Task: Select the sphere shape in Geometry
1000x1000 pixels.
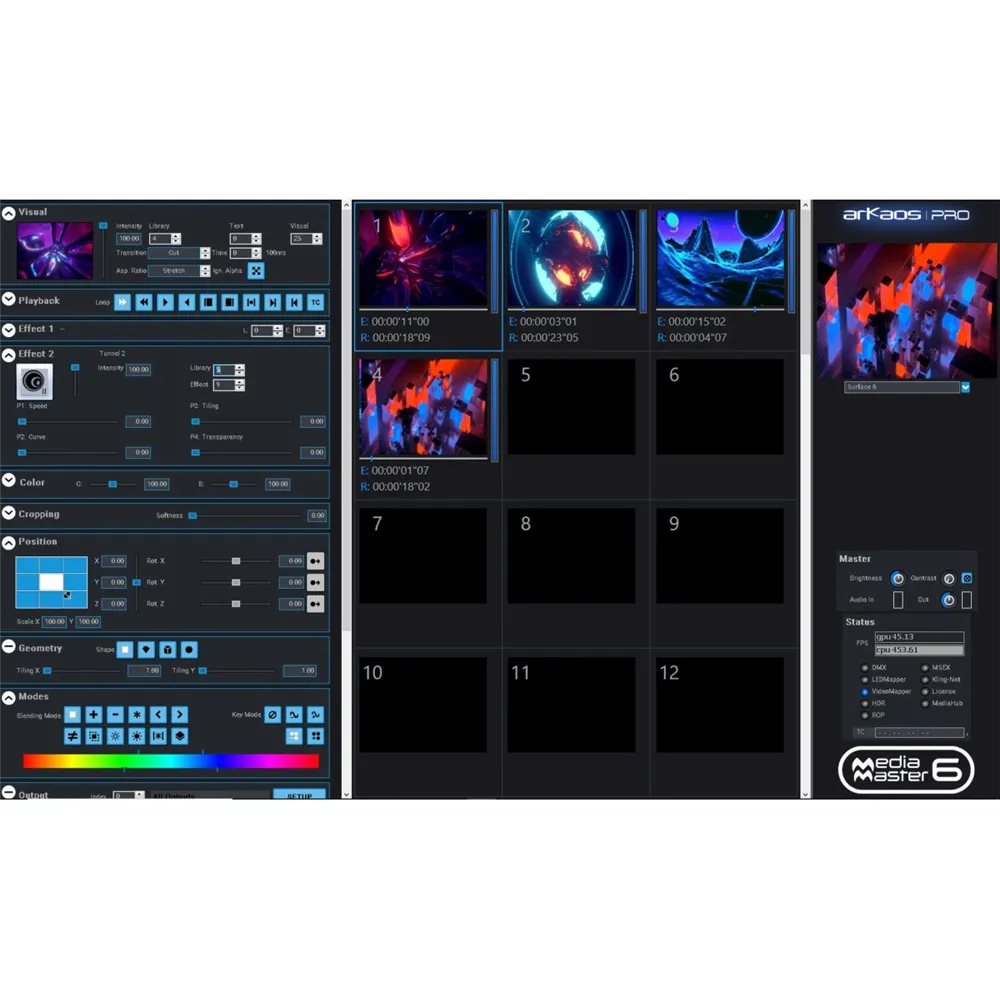Action: [189, 649]
